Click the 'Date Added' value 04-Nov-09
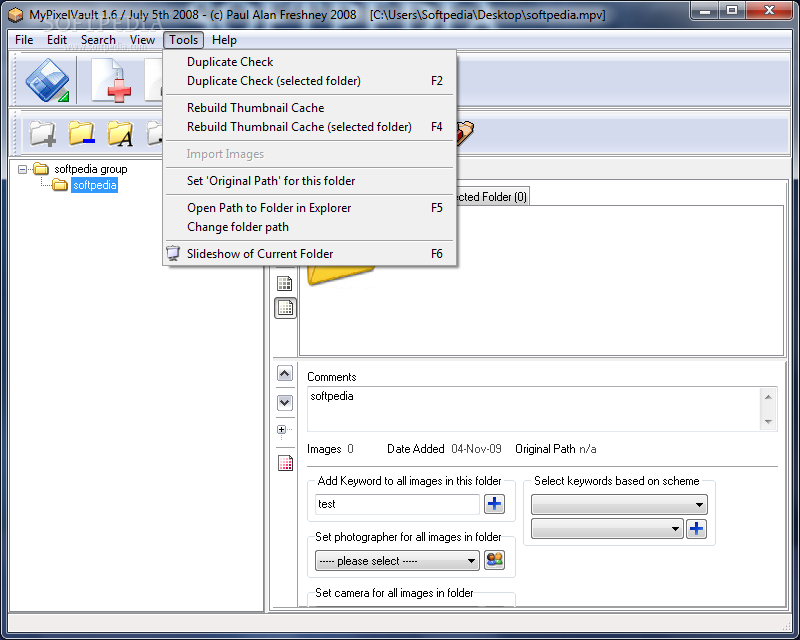 click(477, 449)
